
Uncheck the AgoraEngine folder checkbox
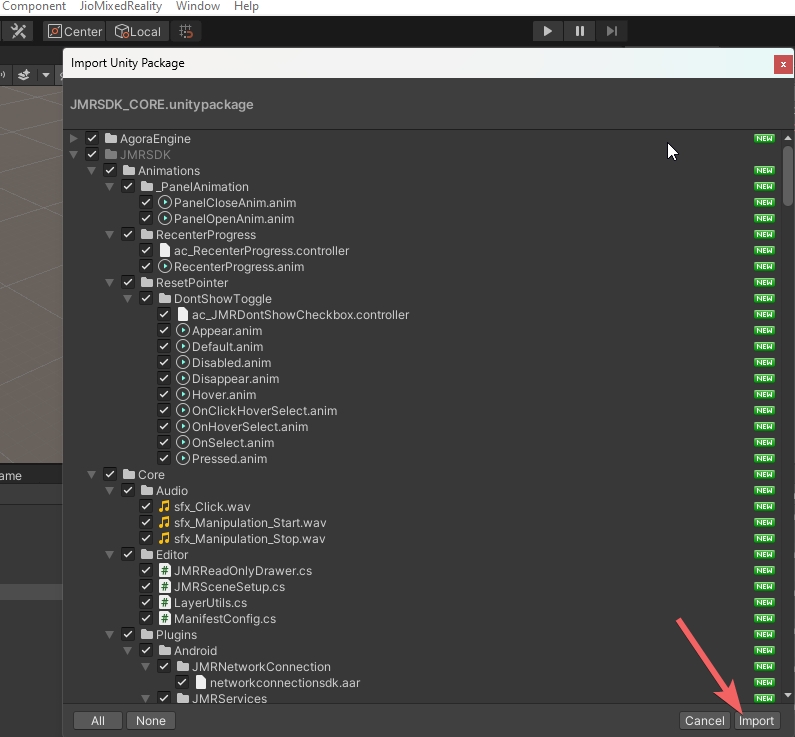coord(92,139)
